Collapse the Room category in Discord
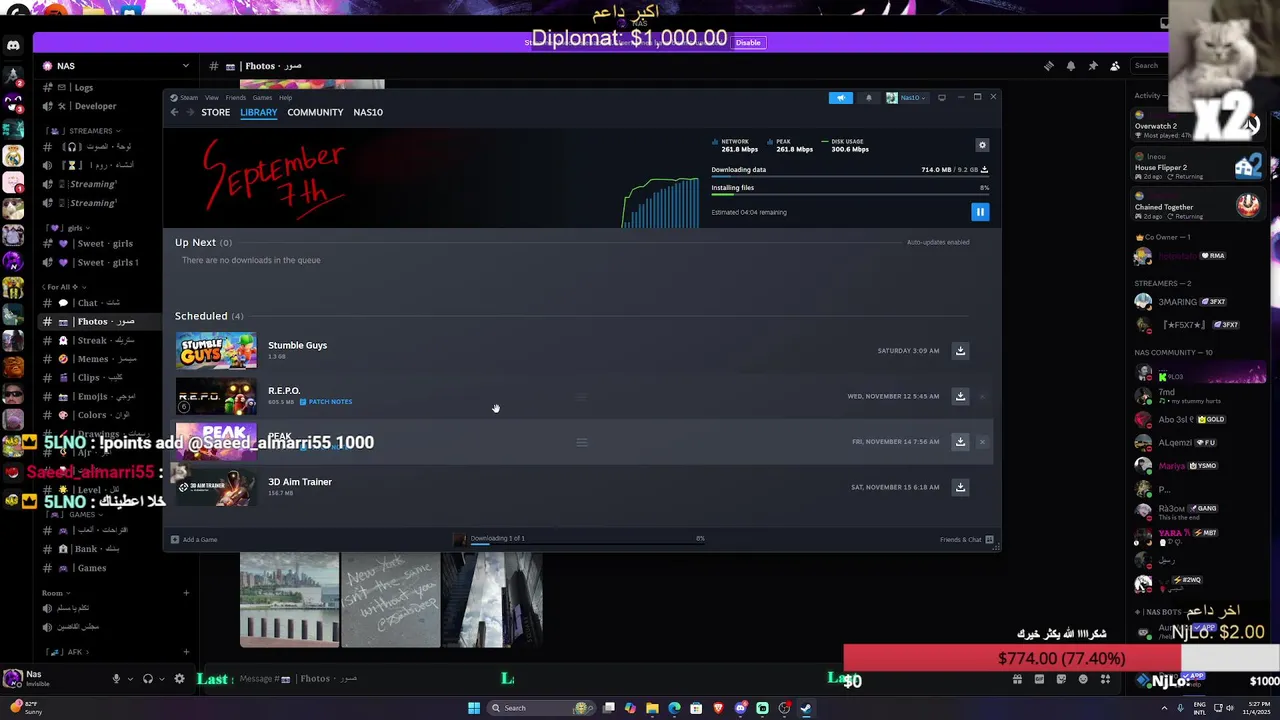The image size is (1280, 720). pos(56,593)
